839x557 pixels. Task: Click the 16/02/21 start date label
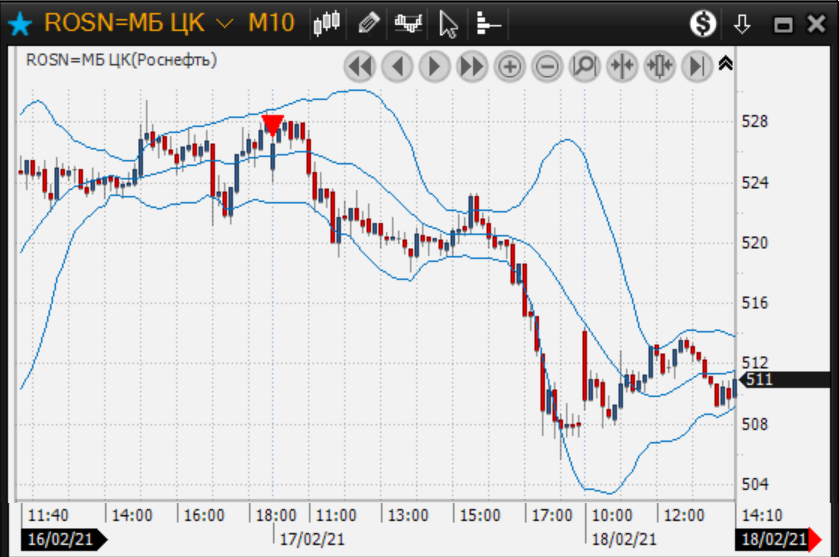pos(64,539)
